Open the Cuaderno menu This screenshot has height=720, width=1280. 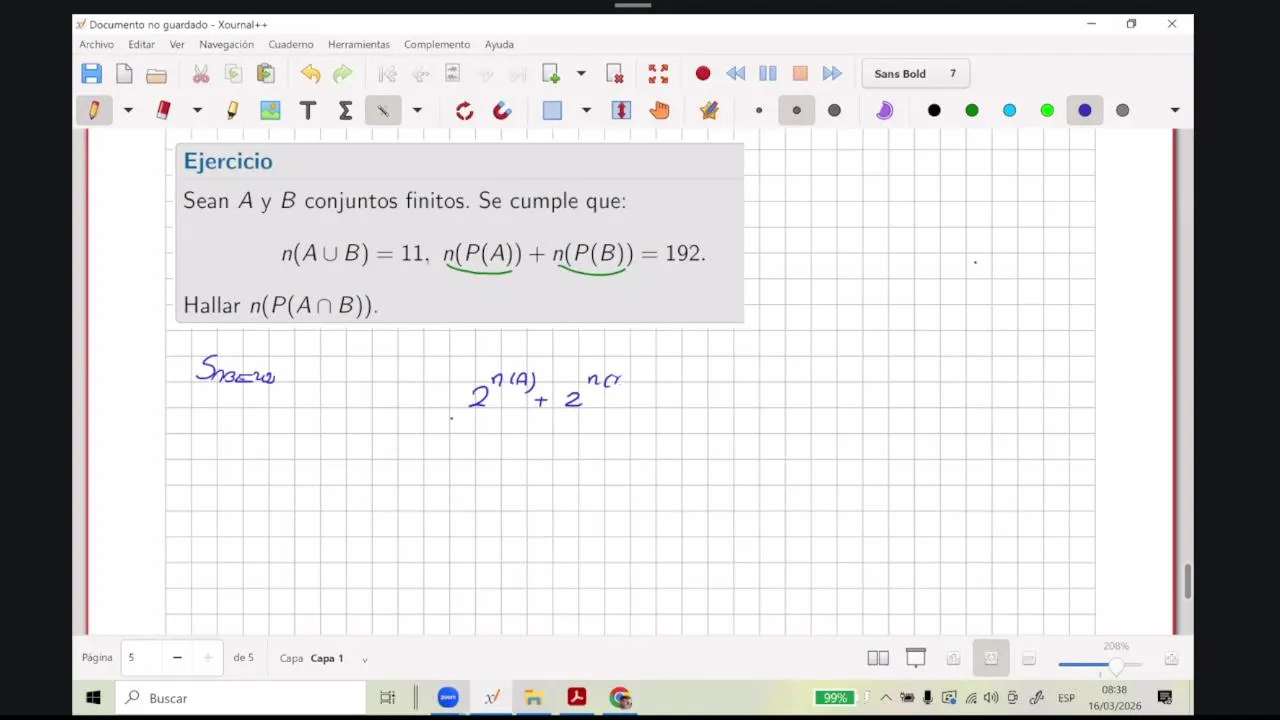coord(291,44)
